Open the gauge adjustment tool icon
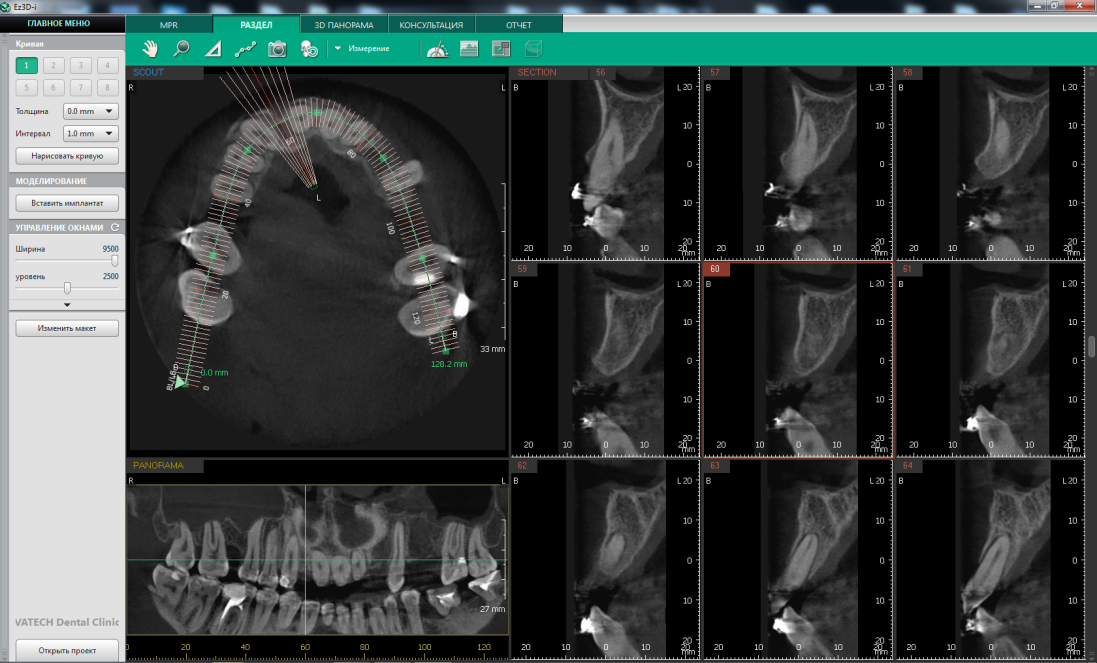This screenshot has width=1097, height=663. tap(436, 48)
